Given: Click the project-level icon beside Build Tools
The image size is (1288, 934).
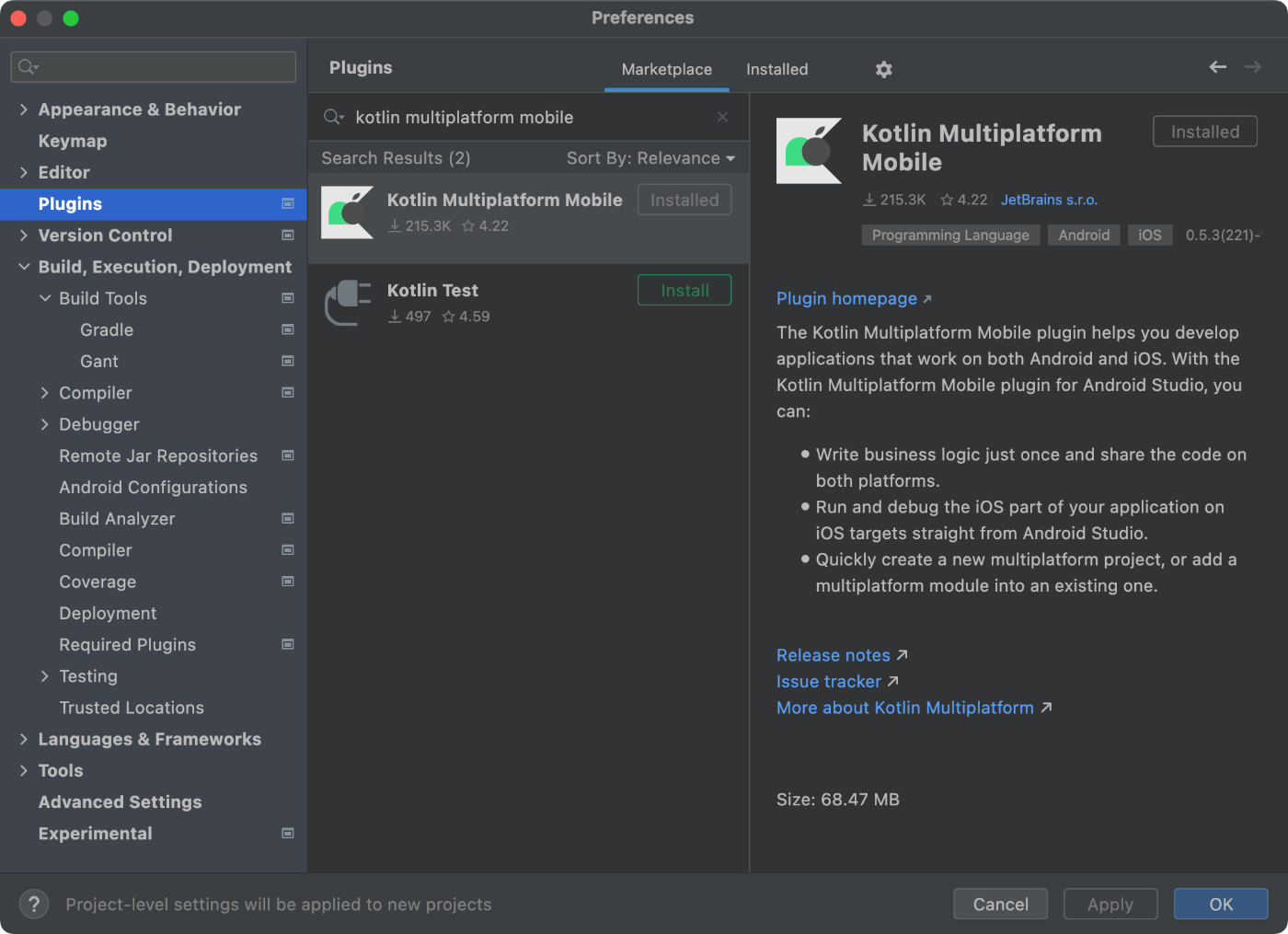Looking at the screenshot, I should [x=288, y=298].
